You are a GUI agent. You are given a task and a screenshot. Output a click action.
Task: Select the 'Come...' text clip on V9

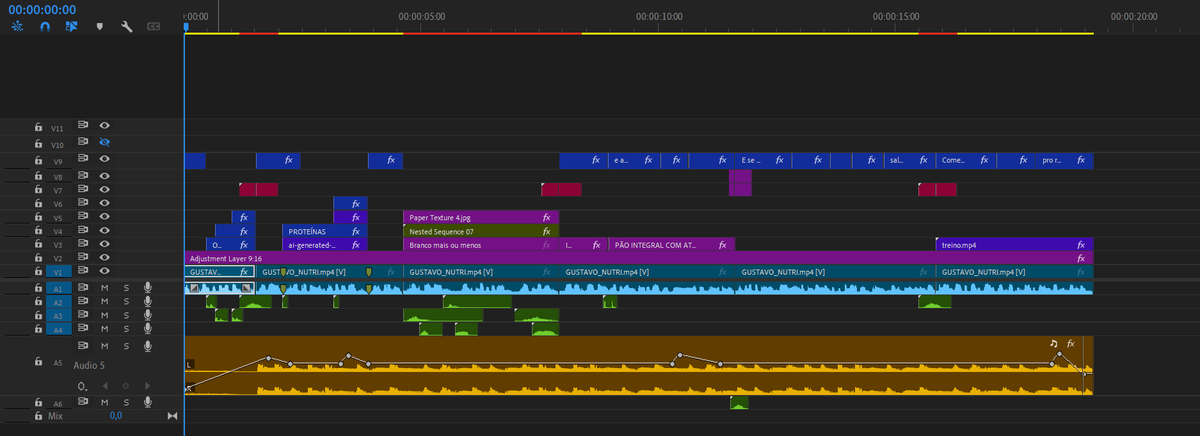point(967,160)
